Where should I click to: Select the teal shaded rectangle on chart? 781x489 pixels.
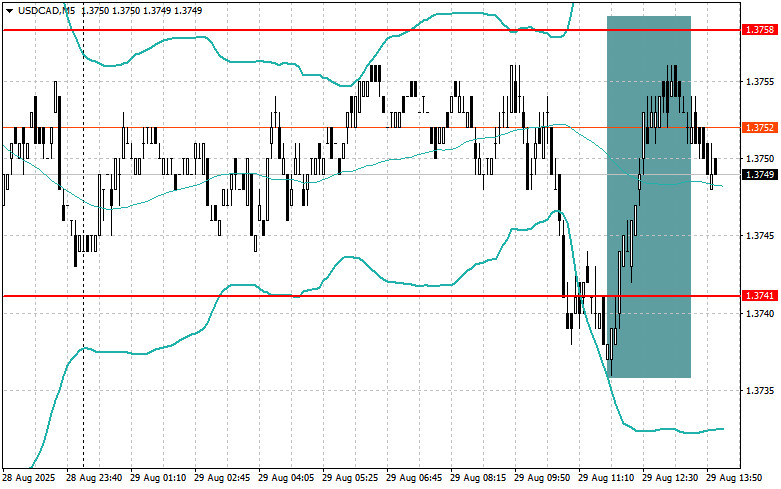point(649,197)
